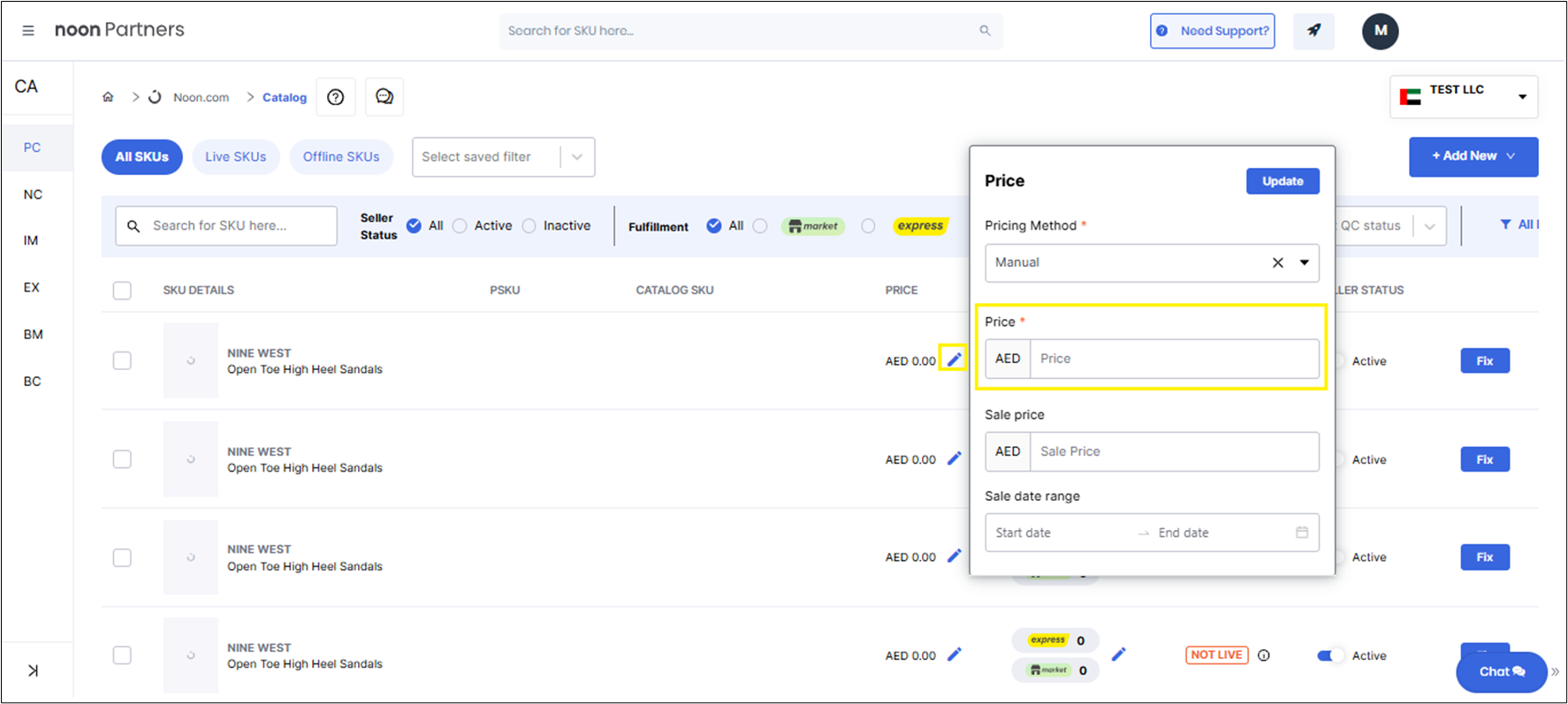Open the NC item in the sidebar
This screenshot has height=704, width=1568.
(33, 194)
